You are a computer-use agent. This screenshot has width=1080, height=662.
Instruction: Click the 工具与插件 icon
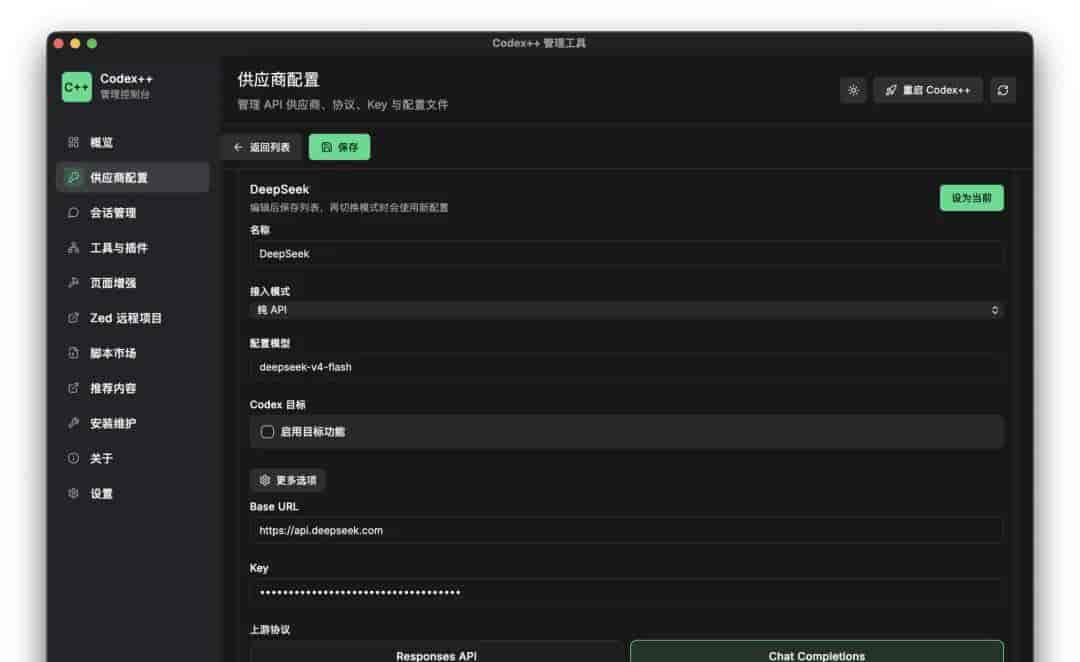point(74,248)
